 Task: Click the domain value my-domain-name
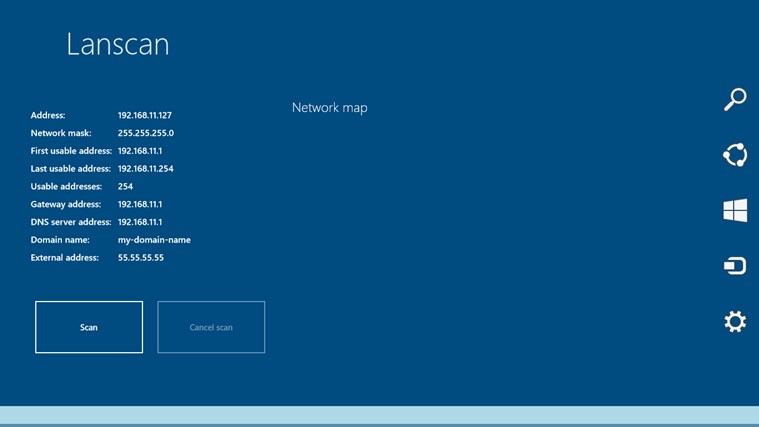pos(154,240)
